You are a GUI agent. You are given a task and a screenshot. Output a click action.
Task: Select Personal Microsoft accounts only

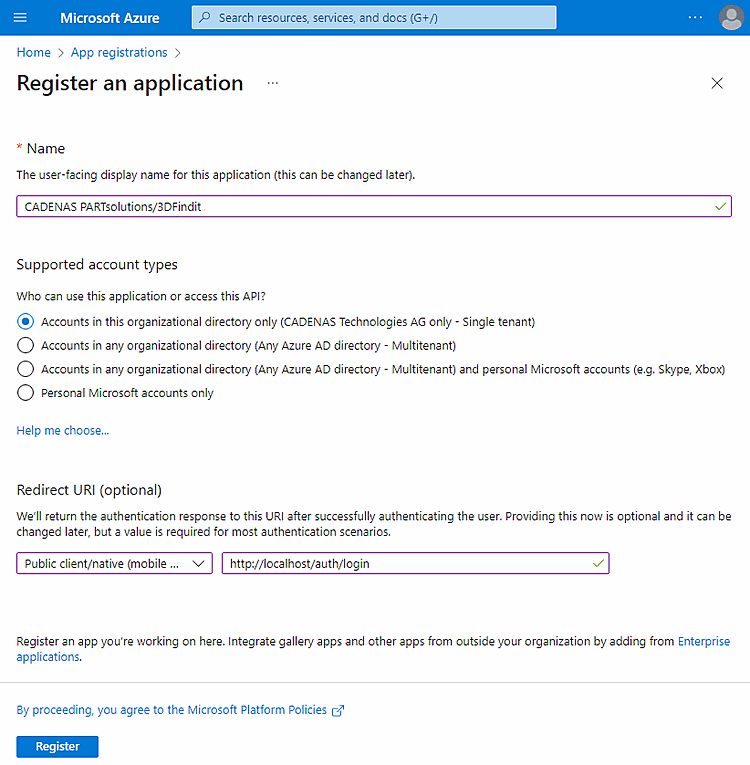click(x=26, y=393)
